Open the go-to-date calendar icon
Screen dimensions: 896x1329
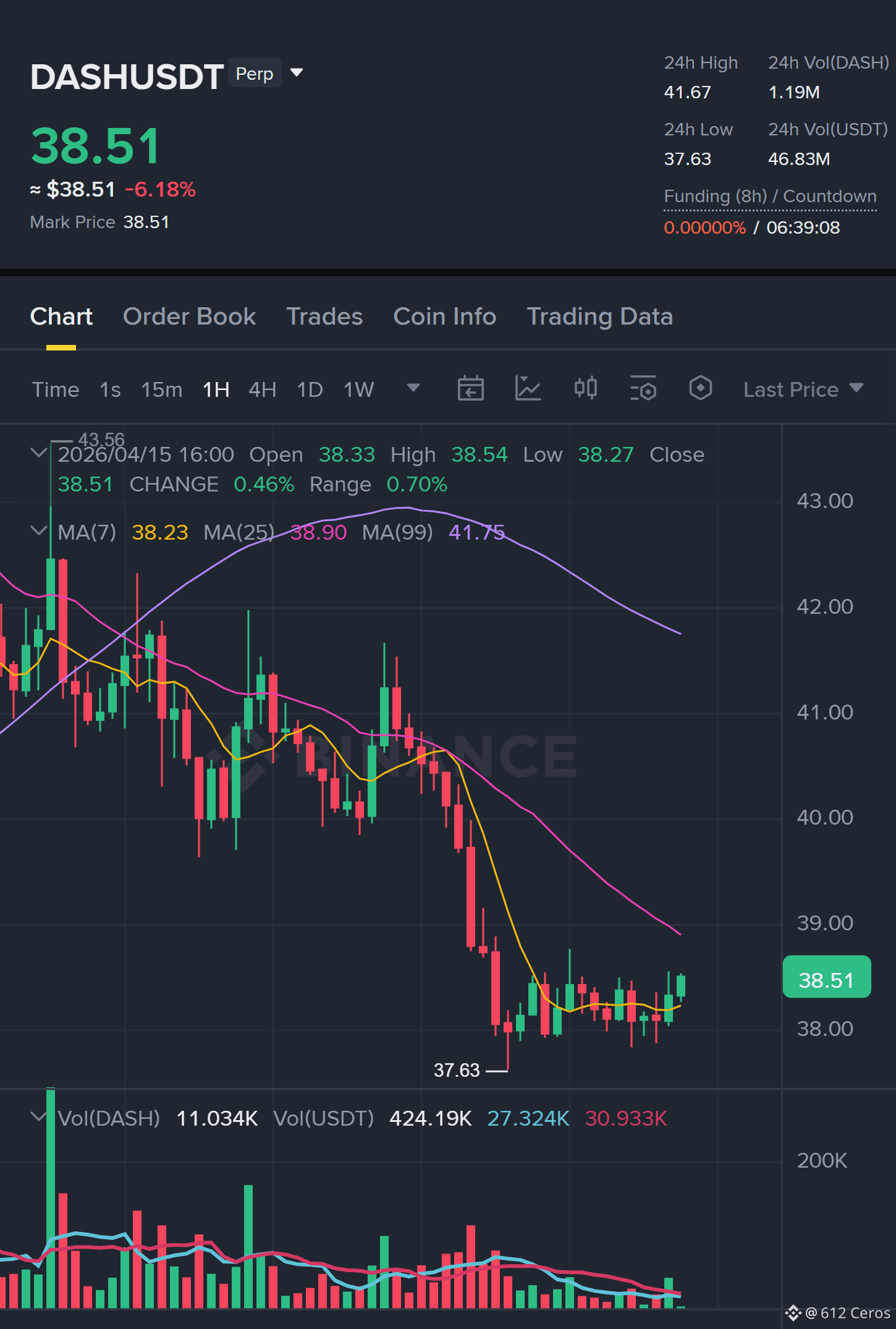470,389
